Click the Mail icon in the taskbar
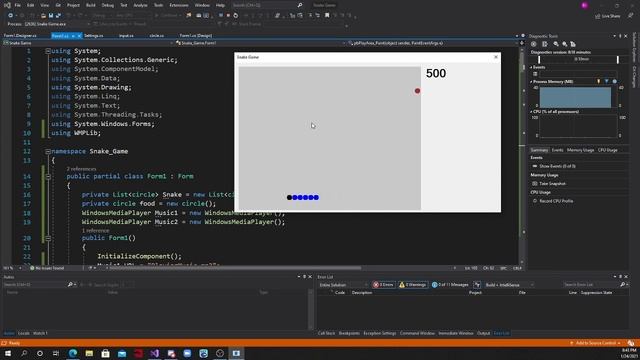The height and width of the screenshot is (360, 640). (x=122, y=353)
